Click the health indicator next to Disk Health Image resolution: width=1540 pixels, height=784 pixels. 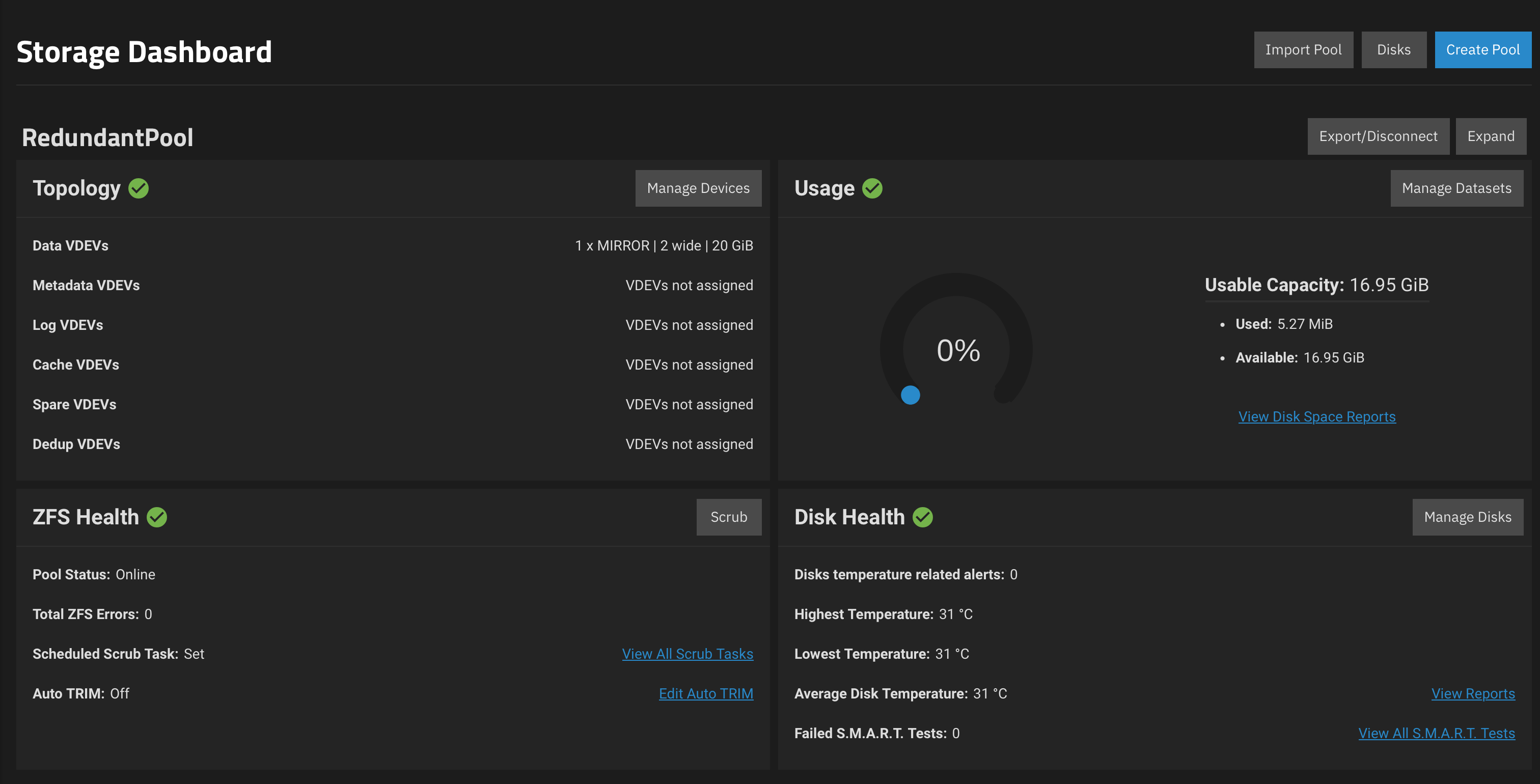[x=923, y=517]
